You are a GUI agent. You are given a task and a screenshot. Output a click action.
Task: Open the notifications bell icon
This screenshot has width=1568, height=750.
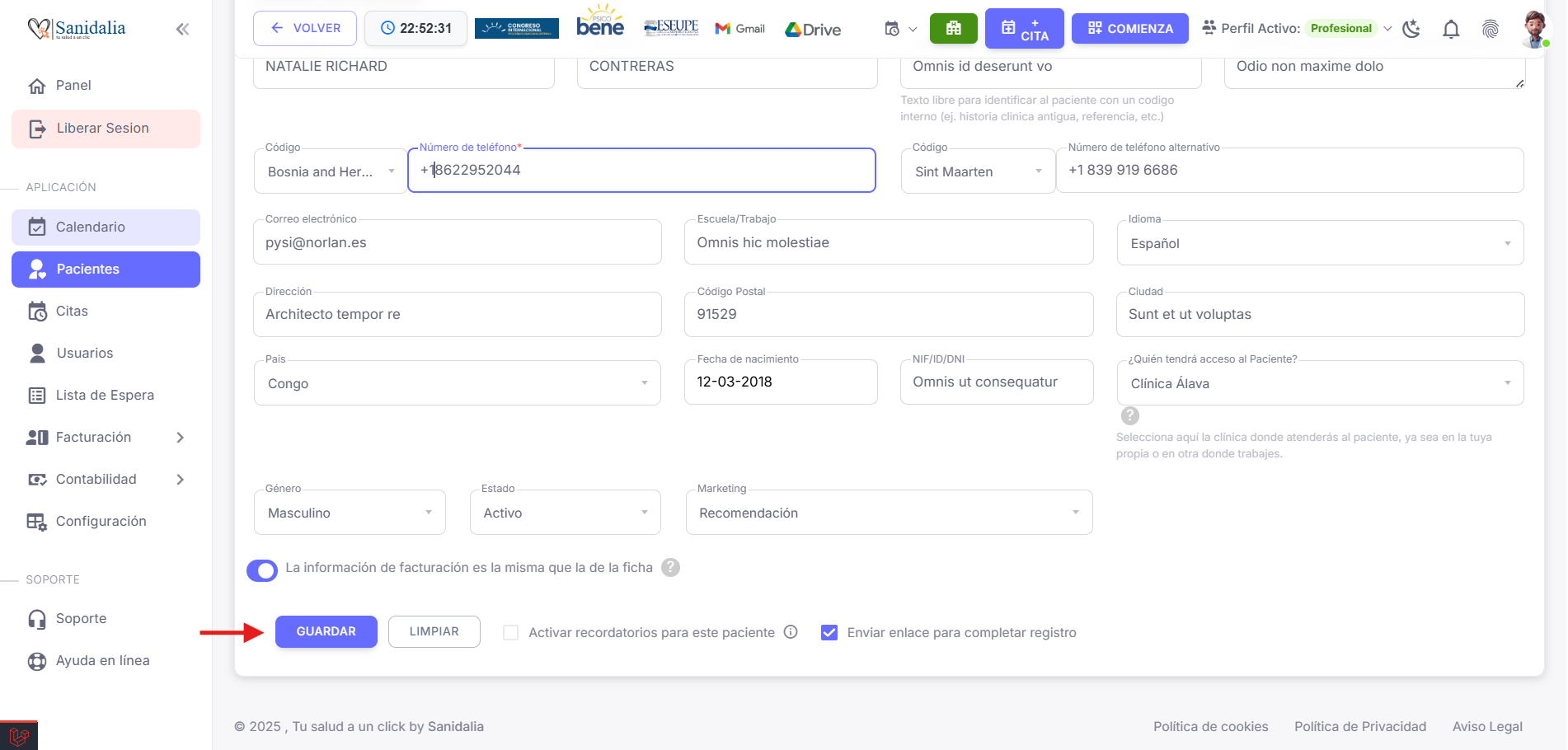tap(1451, 30)
